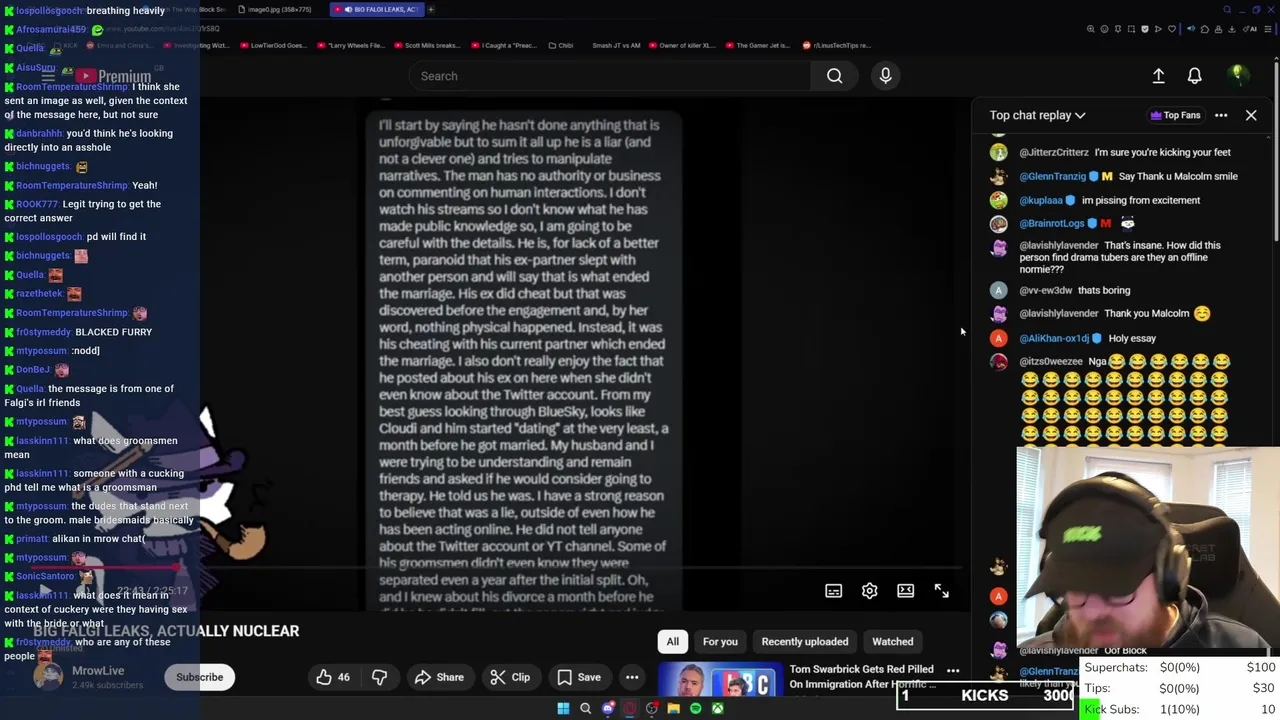Open the Smash JT vs AM bookmark

(x=614, y=45)
